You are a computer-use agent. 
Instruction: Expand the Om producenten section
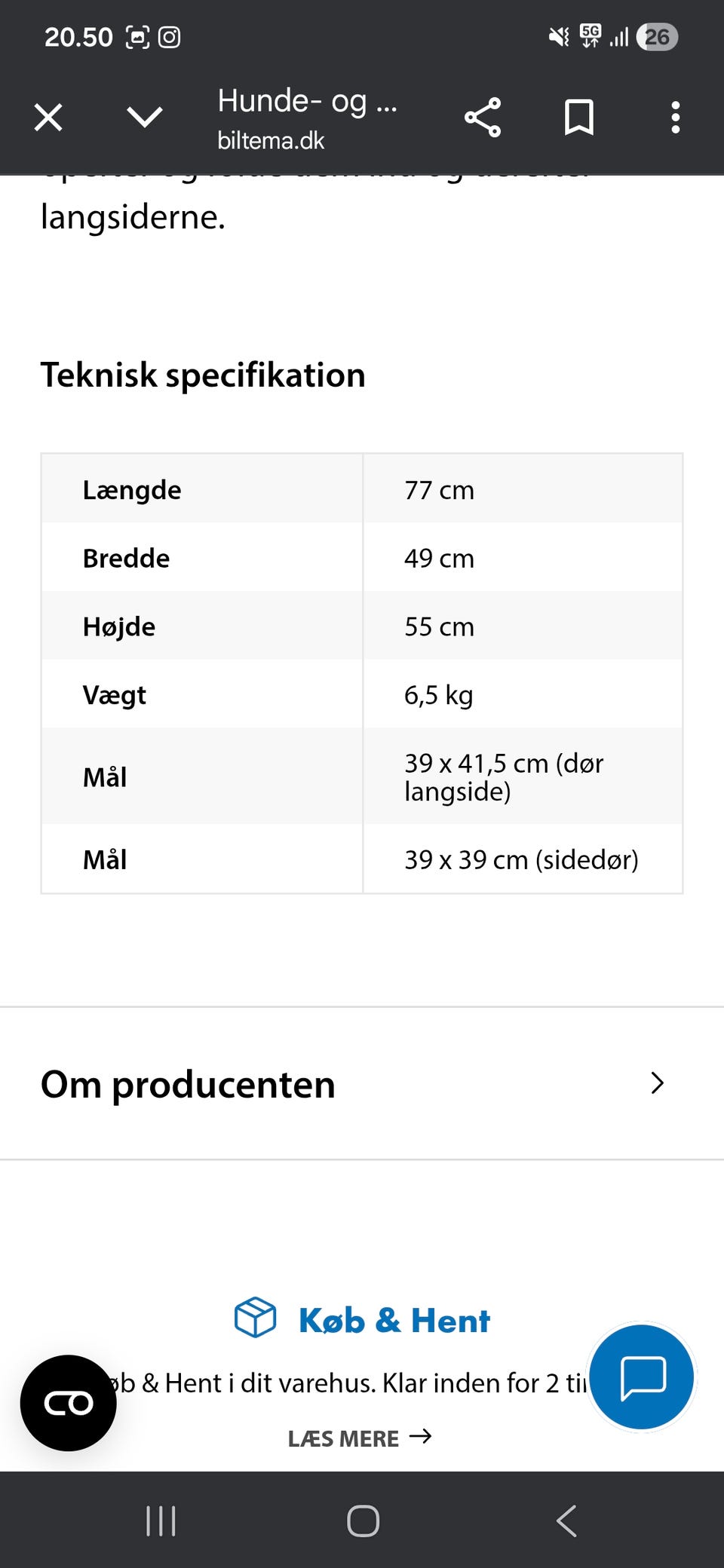click(189, 1084)
